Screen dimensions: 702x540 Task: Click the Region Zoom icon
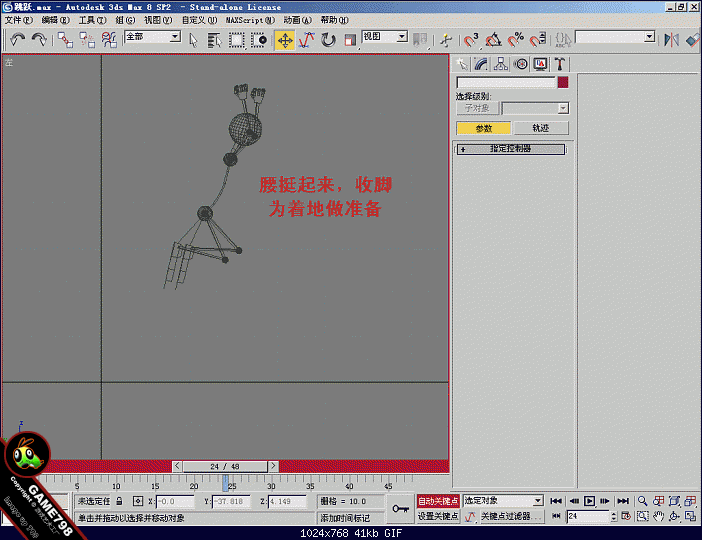pyautogui.click(x=642, y=516)
